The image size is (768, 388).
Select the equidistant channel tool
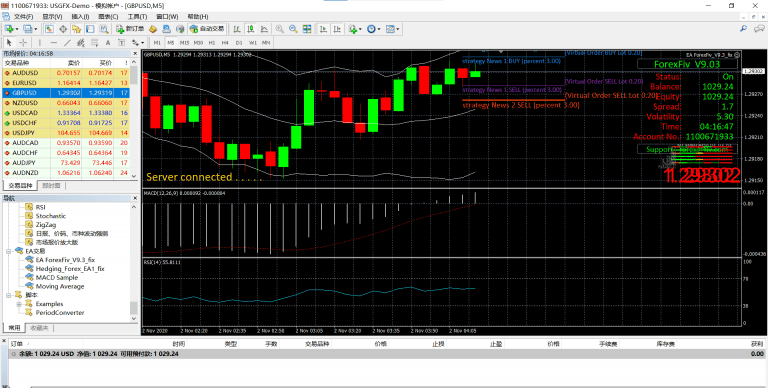coord(81,43)
